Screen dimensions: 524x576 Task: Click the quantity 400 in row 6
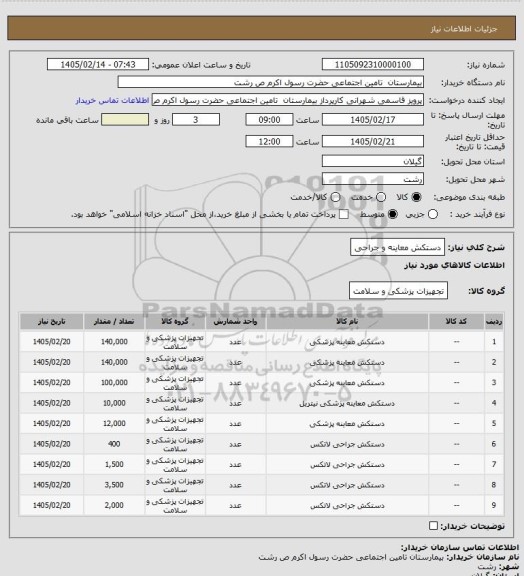pyautogui.click(x=114, y=444)
